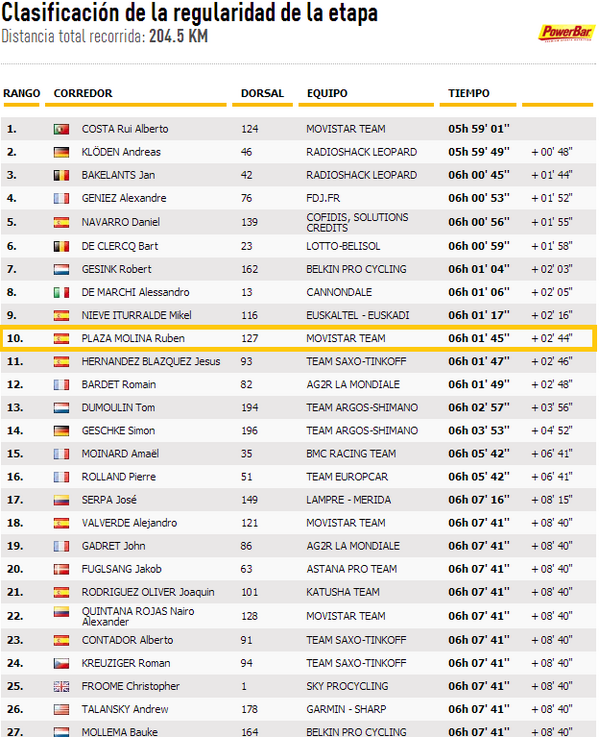This screenshot has height=737, width=599.
Task: Click British flag beside FROOME Christopher
Action: pos(61,686)
